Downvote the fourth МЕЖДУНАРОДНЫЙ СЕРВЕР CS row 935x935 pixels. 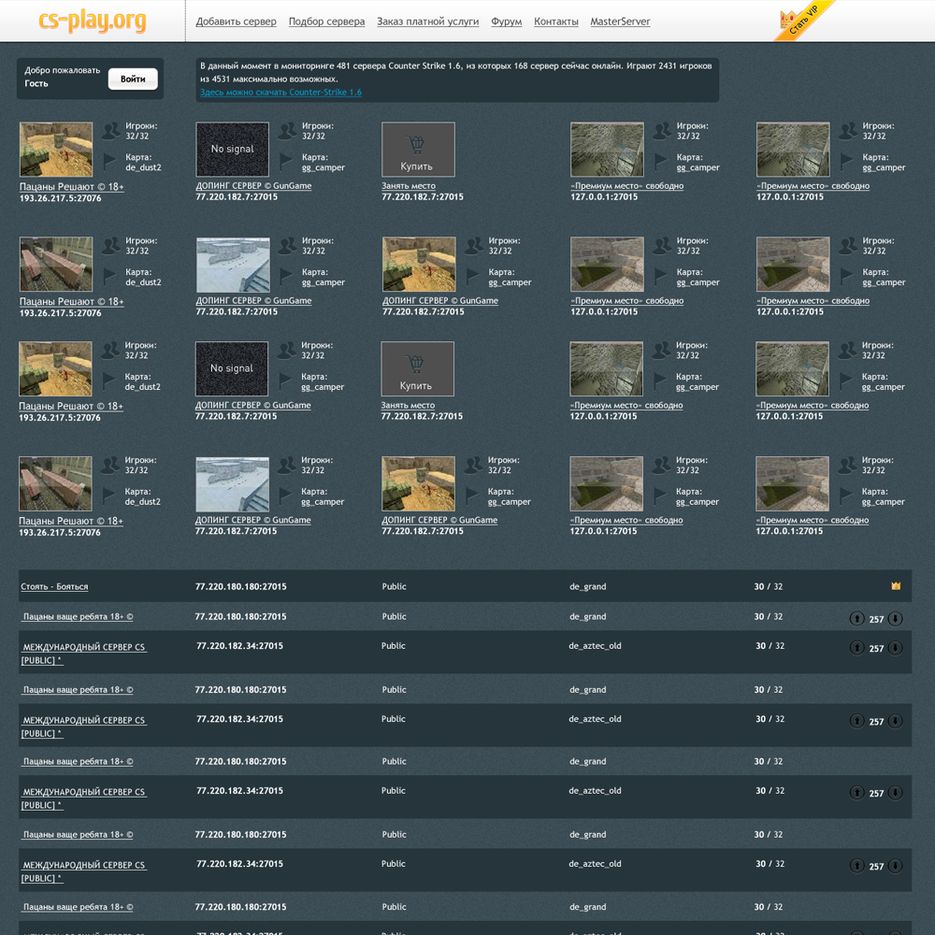[x=895, y=866]
